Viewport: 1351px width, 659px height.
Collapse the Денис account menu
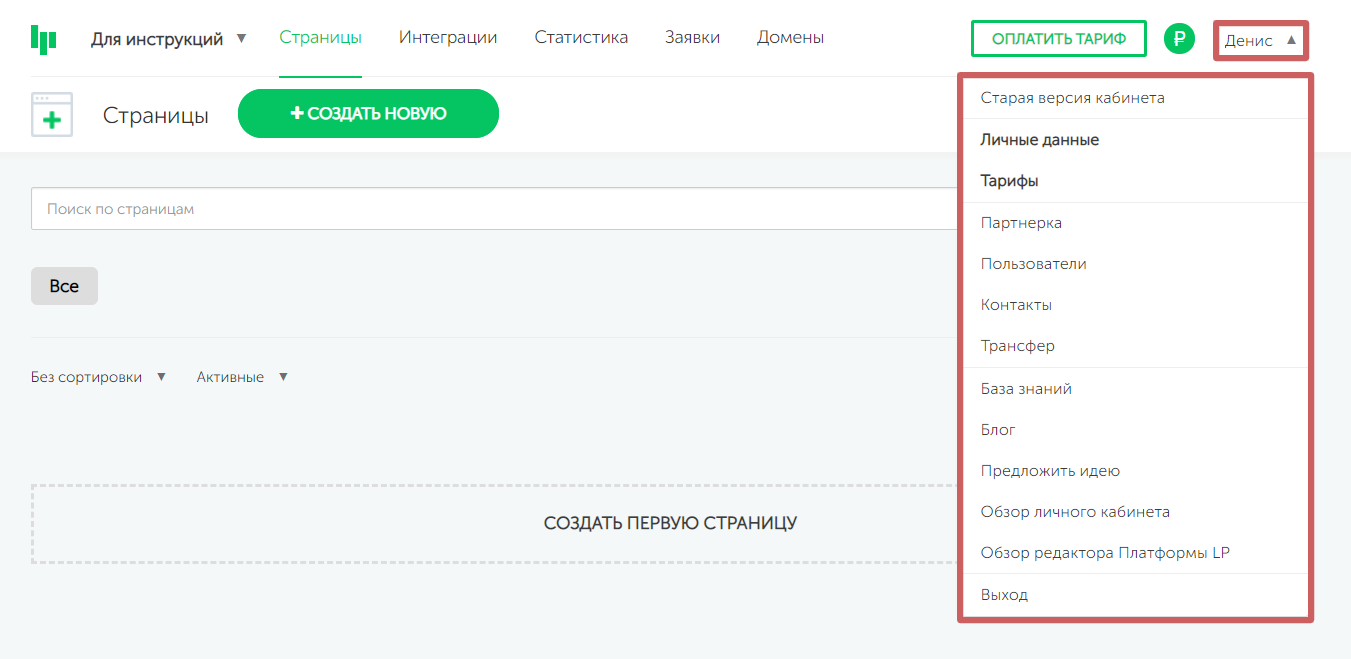tap(1260, 41)
